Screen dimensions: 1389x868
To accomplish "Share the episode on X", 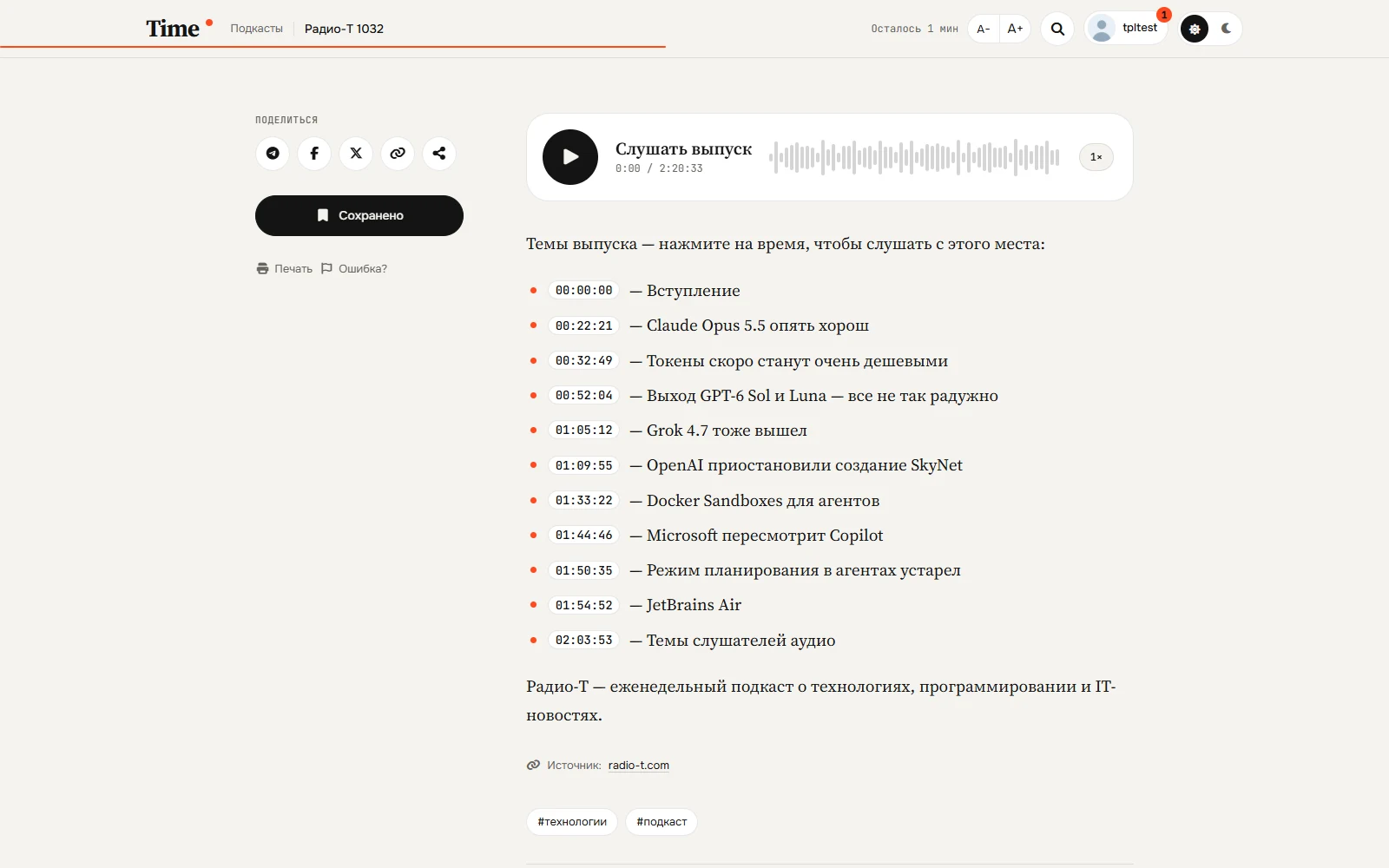I will [x=356, y=154].
